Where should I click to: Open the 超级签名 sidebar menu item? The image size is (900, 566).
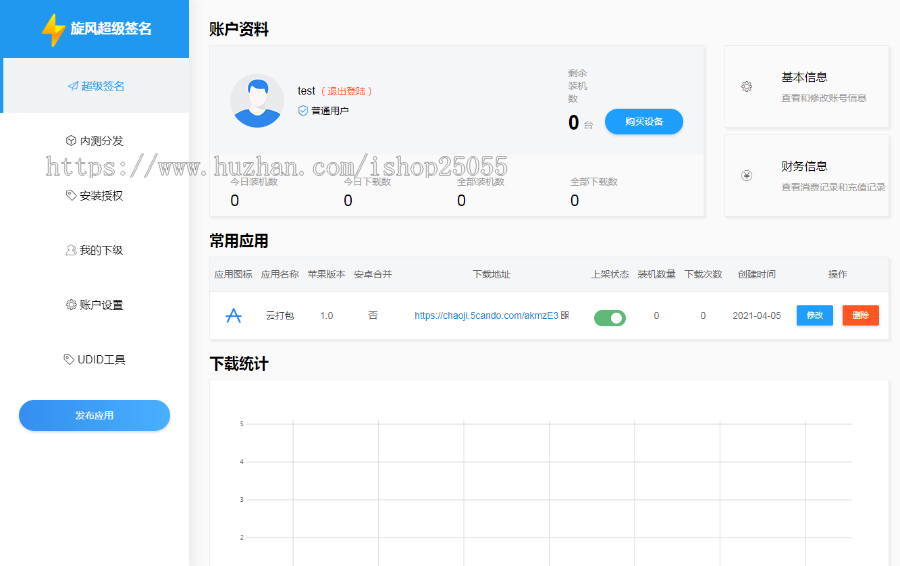point(96,86)
